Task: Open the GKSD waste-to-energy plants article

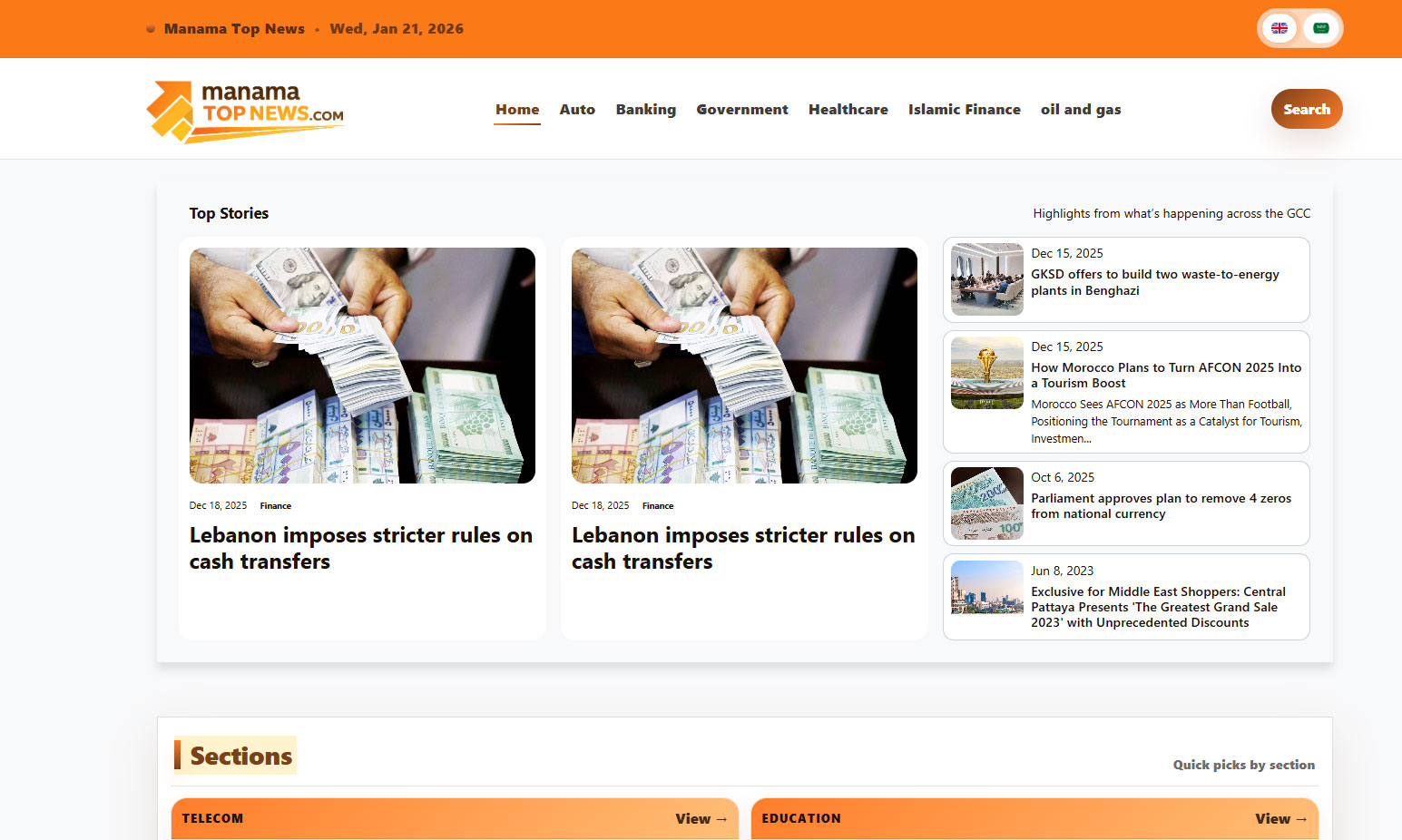Action: (x=1154, y=282)
